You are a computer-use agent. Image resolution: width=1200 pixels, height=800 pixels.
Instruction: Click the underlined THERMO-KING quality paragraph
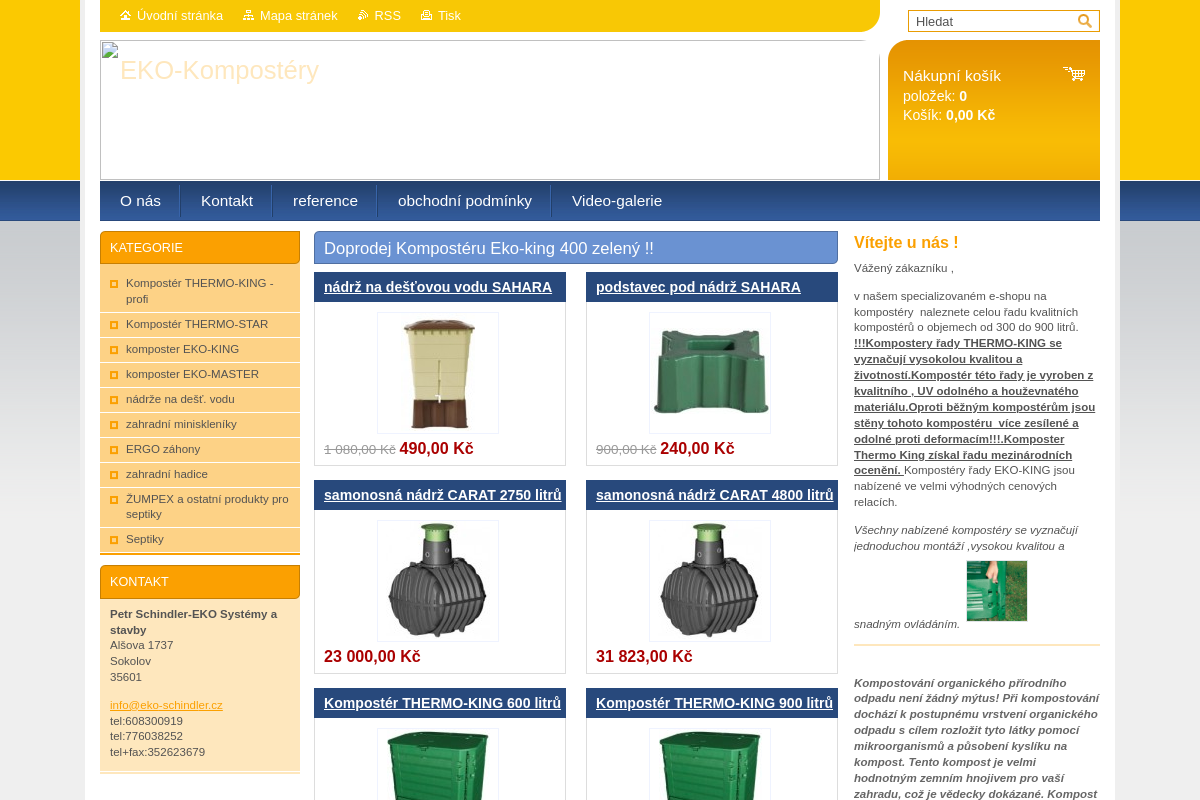974,407
